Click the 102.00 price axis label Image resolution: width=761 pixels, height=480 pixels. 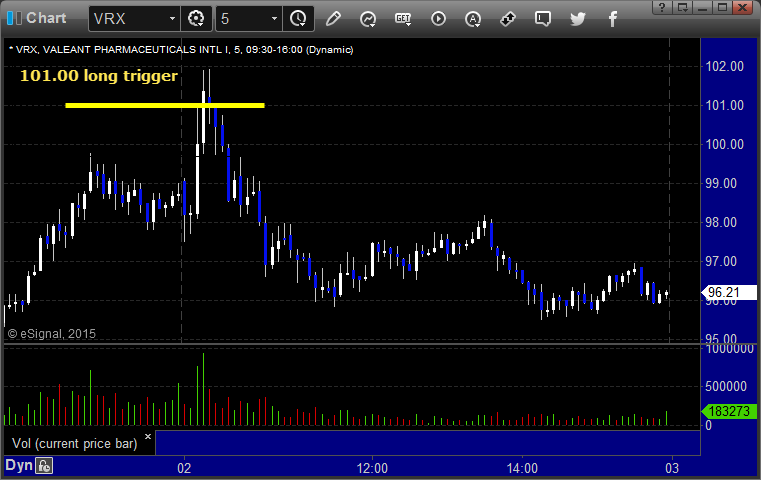pyautogui.click(x=725, y=66)
